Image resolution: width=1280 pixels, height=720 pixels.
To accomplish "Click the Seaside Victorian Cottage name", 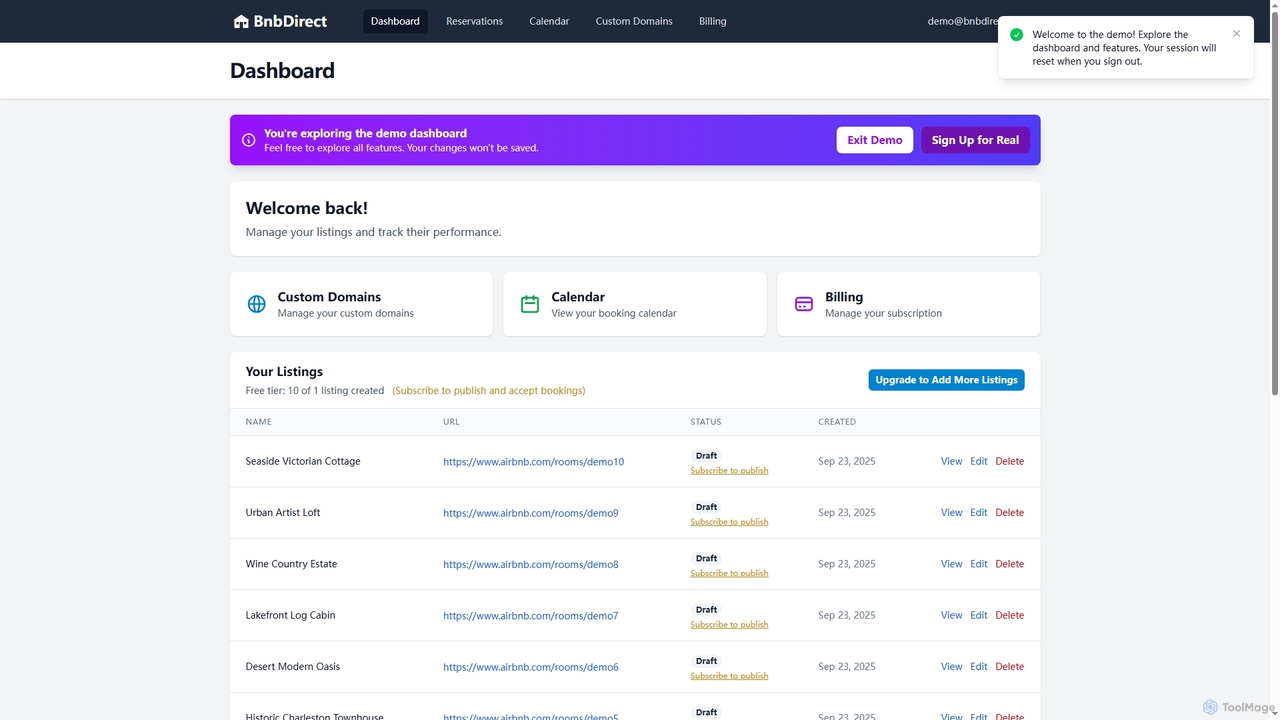I will pyautogui.click(x=303, y=461).
